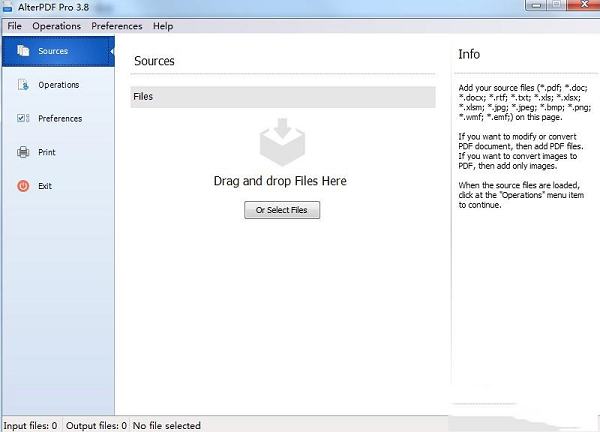Click the Preferences checklist icon in sidebar
The image size is (600, 432).
coord(23,118)
